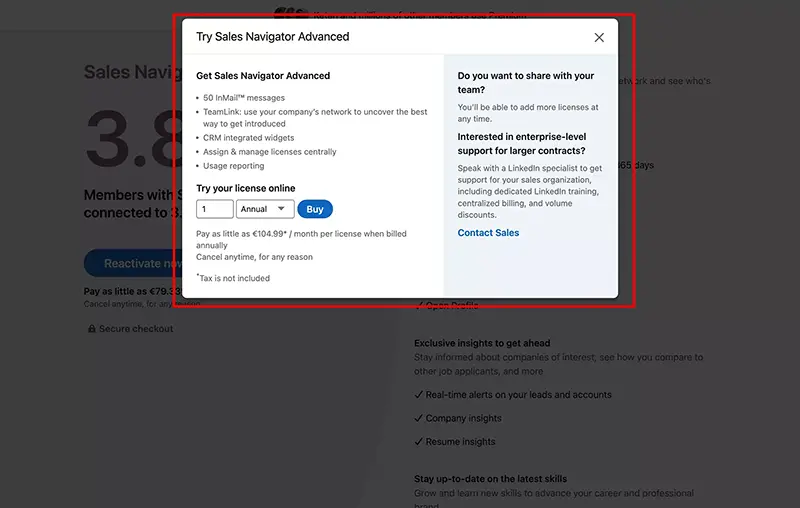The image size is (800, 508).
Task: Click 'Interested in enterprise-level support' heading
Action: coord(522,144)
